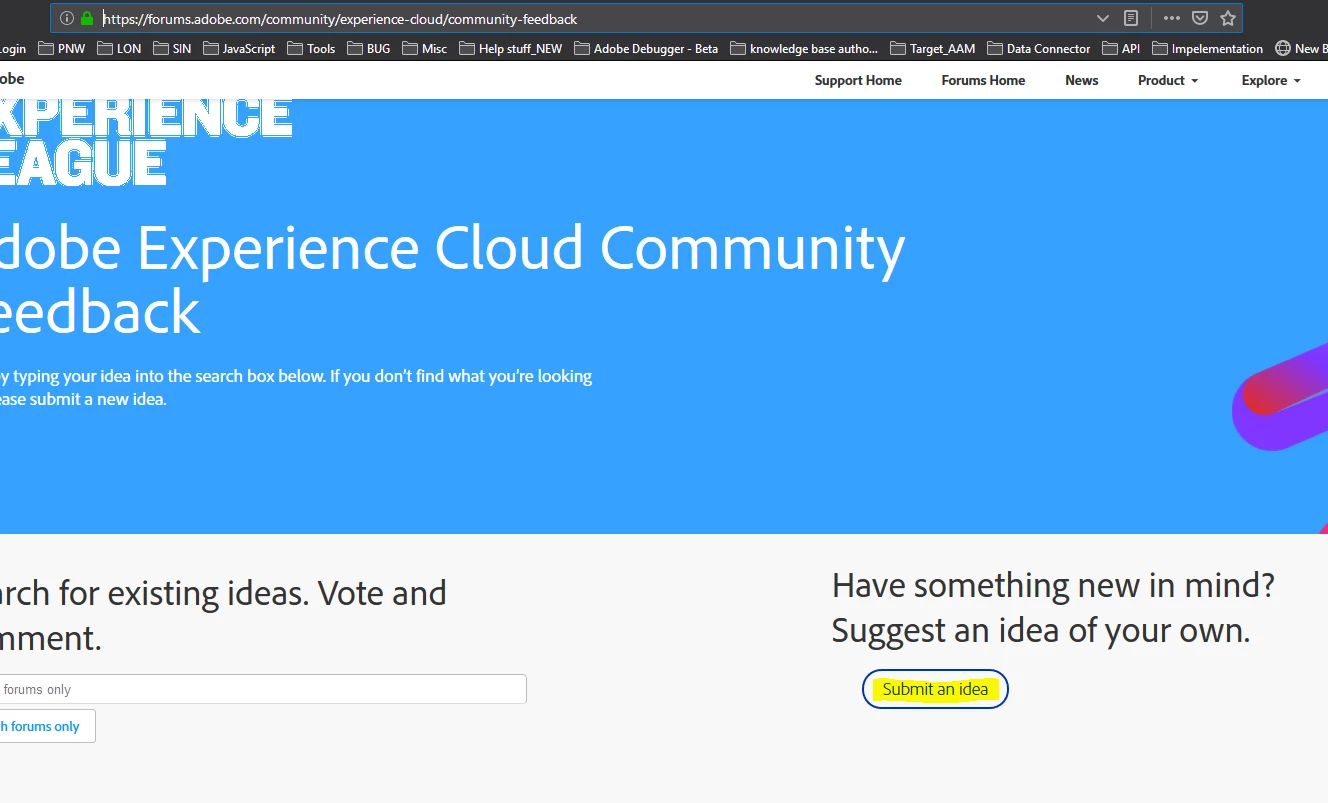Open the Misc bookmarks folder
Viewport: 1328px width, 803px height.
pyautogui.click(x=425, y=48)
